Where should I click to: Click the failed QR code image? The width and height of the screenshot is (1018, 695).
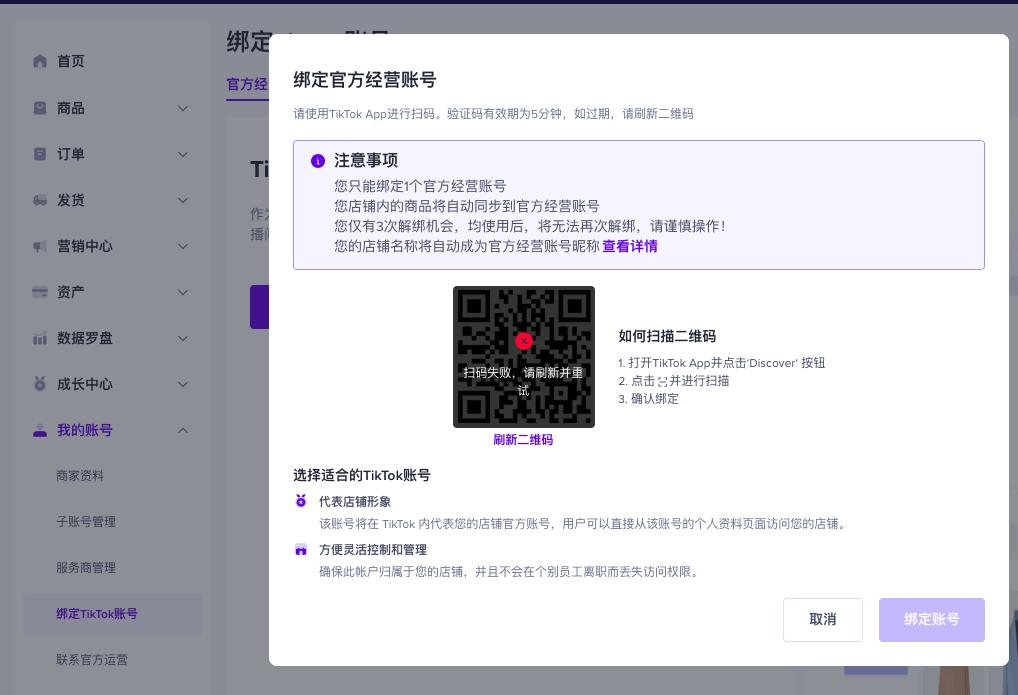click(524, 357)
